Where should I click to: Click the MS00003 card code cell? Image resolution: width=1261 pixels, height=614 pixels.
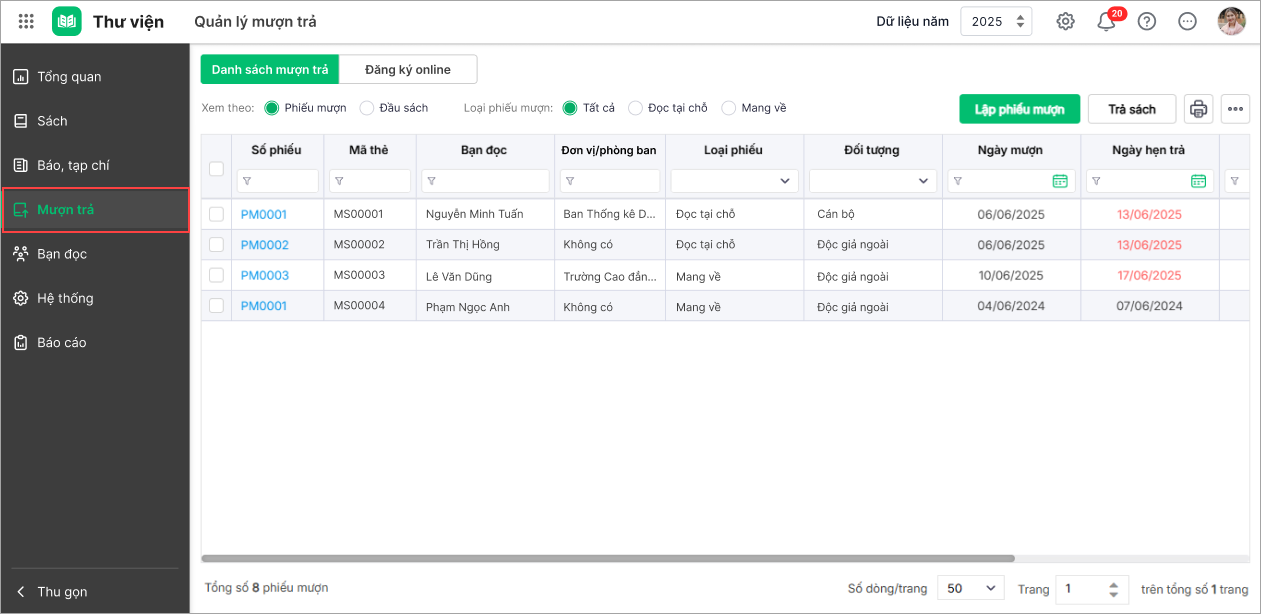pyautogui.click(x=359, y=275)
